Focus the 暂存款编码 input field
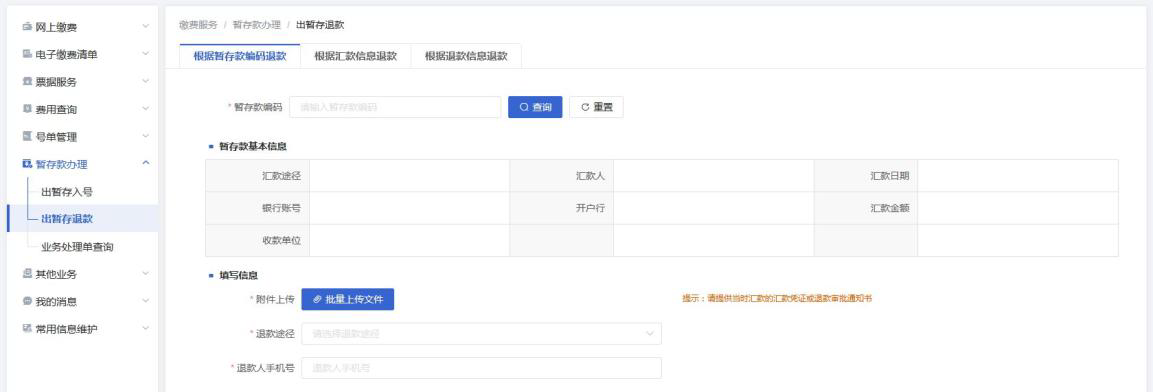1153x392 pixels. pos(395,107)
